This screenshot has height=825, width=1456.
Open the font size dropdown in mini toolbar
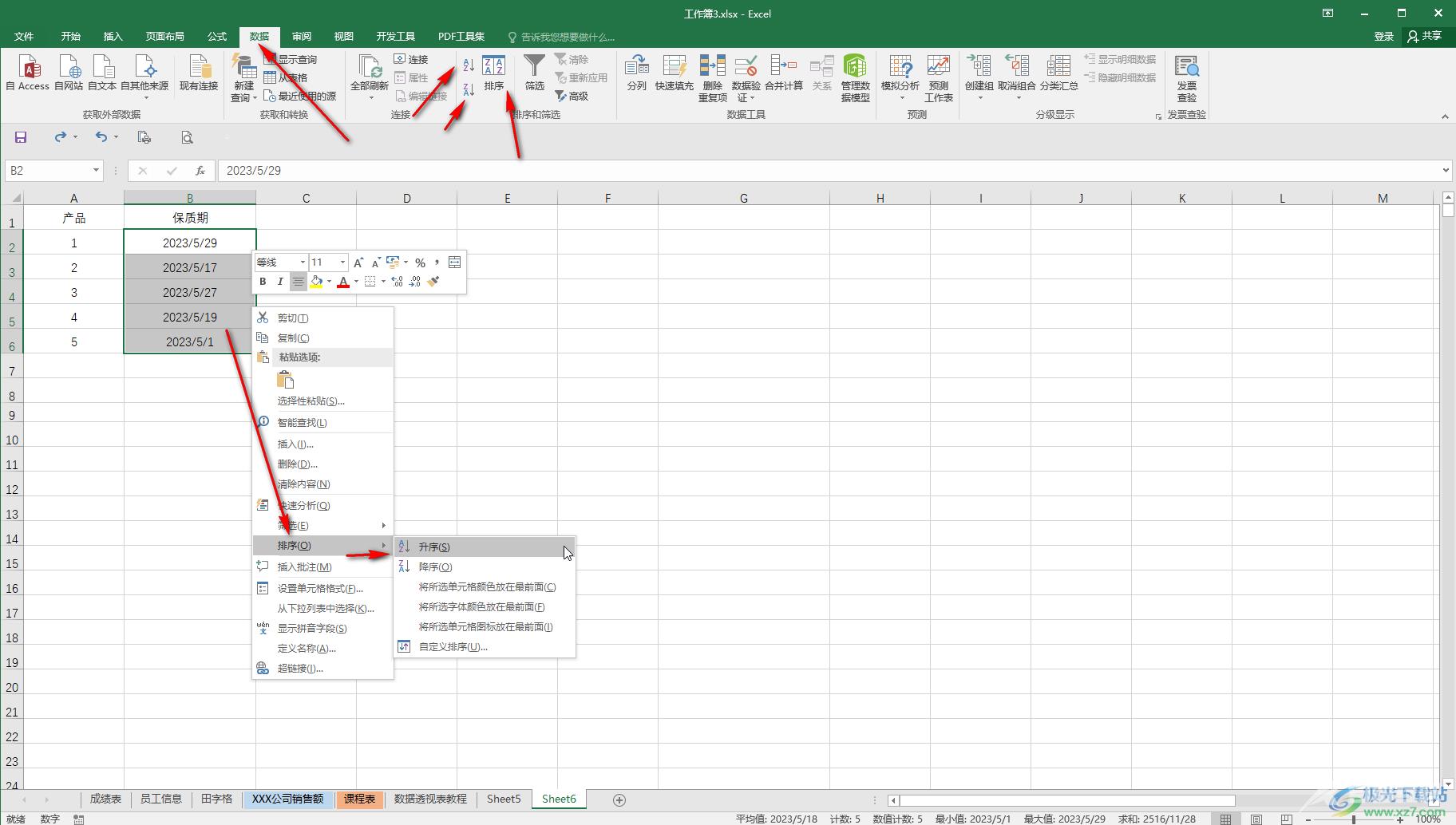point(343,262)
